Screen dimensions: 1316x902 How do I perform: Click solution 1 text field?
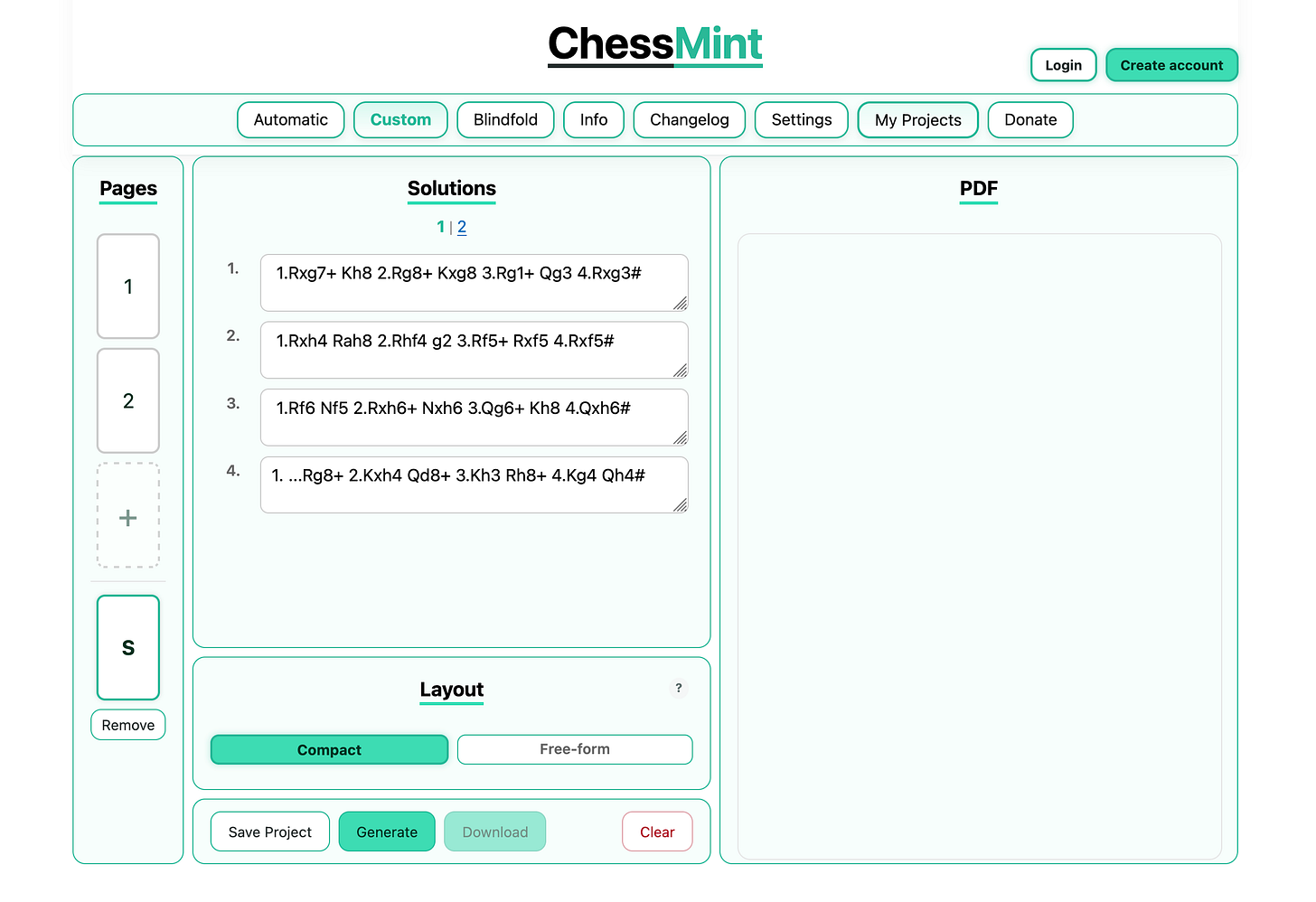pyautogui.click(x=475, y=283)
